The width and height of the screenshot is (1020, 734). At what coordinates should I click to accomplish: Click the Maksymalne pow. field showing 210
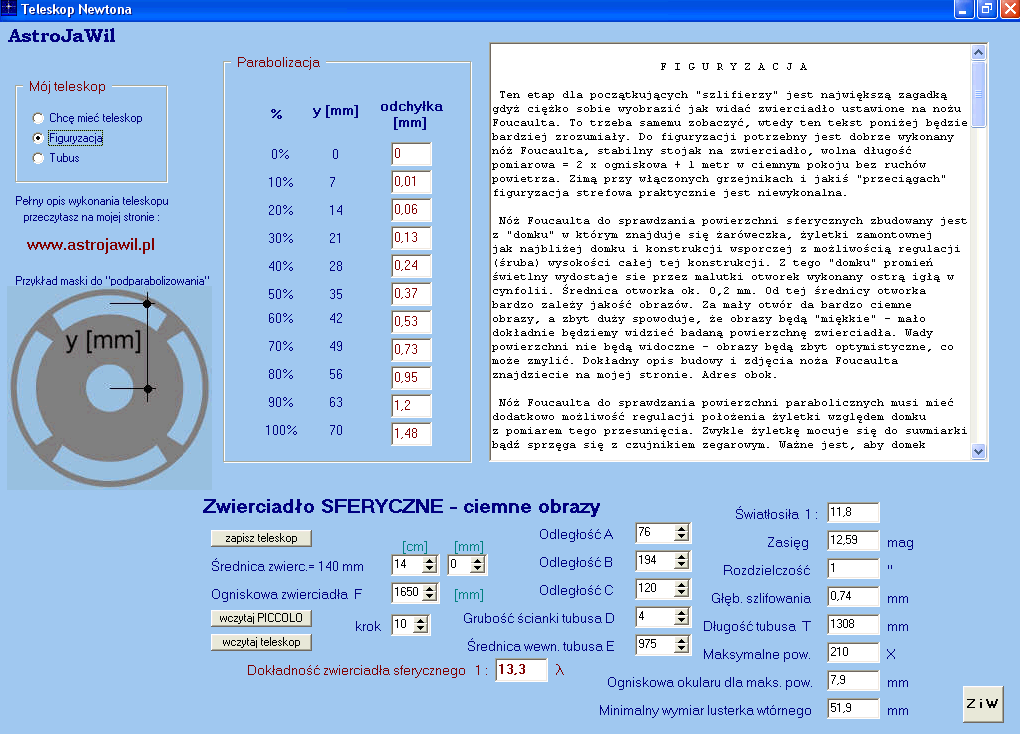(853, 653)
